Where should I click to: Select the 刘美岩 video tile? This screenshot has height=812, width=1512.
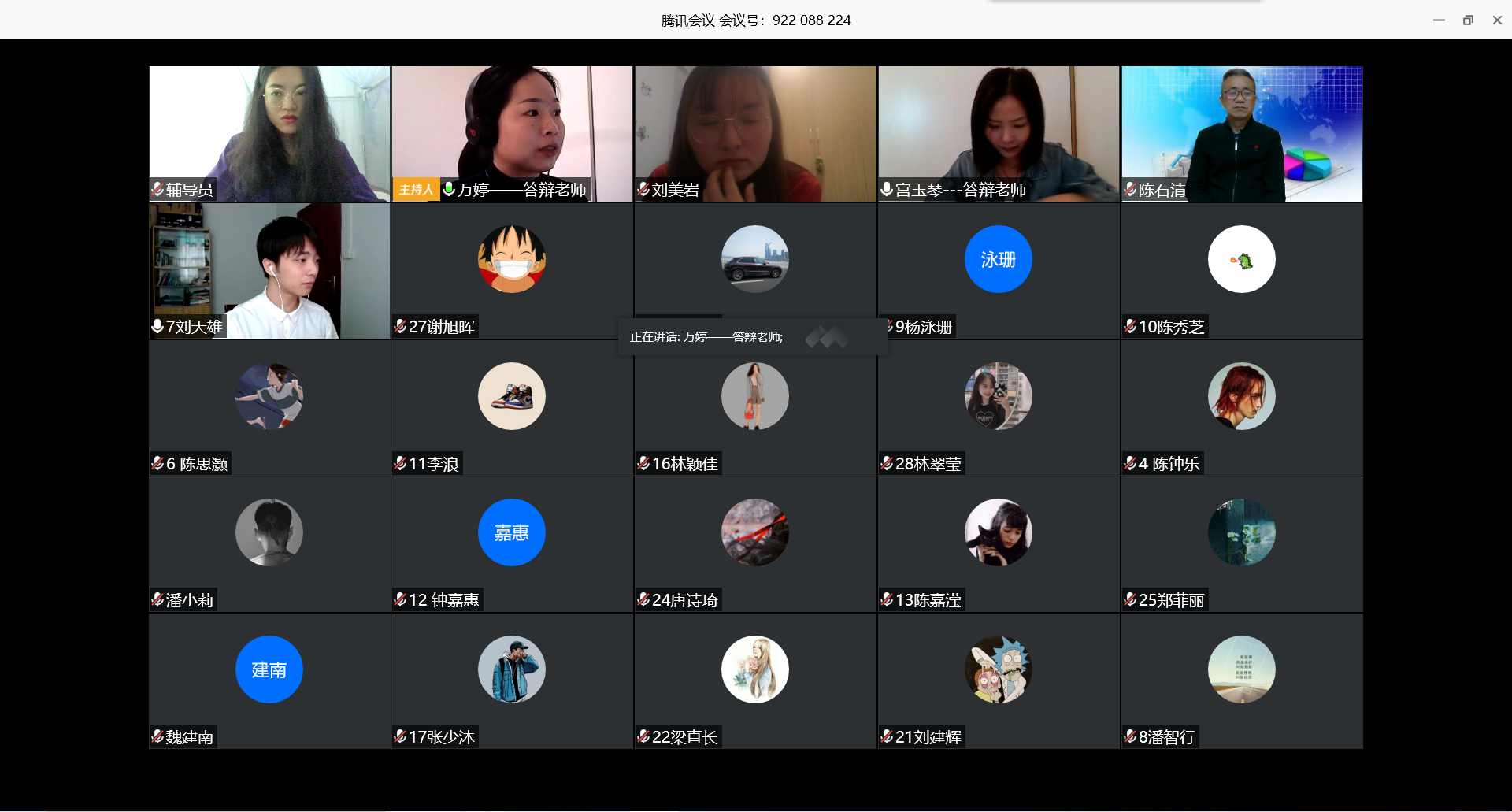[754, 126]
